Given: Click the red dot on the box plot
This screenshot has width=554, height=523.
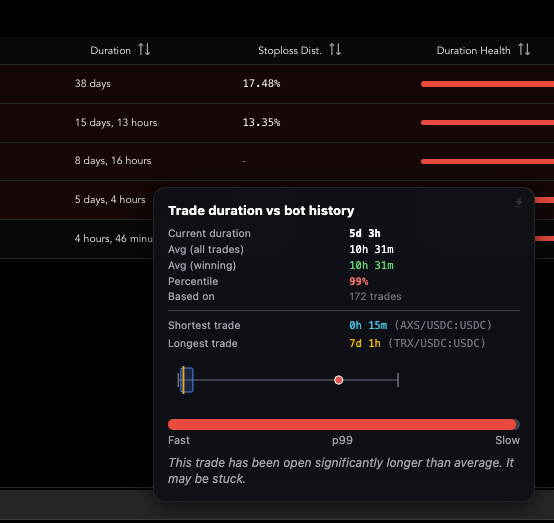Looking at the screenshot, I should point(338,380).
